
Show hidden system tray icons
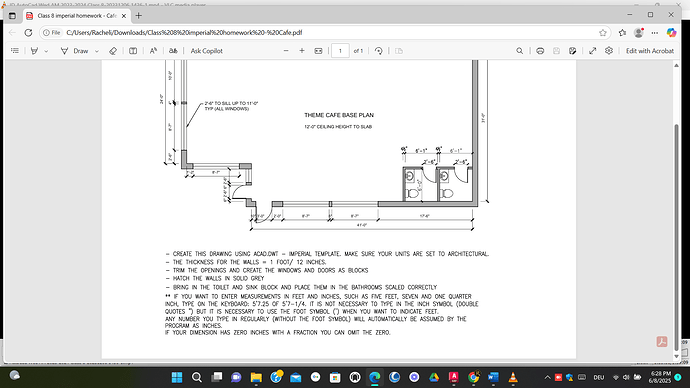click(x=547, y=377)
